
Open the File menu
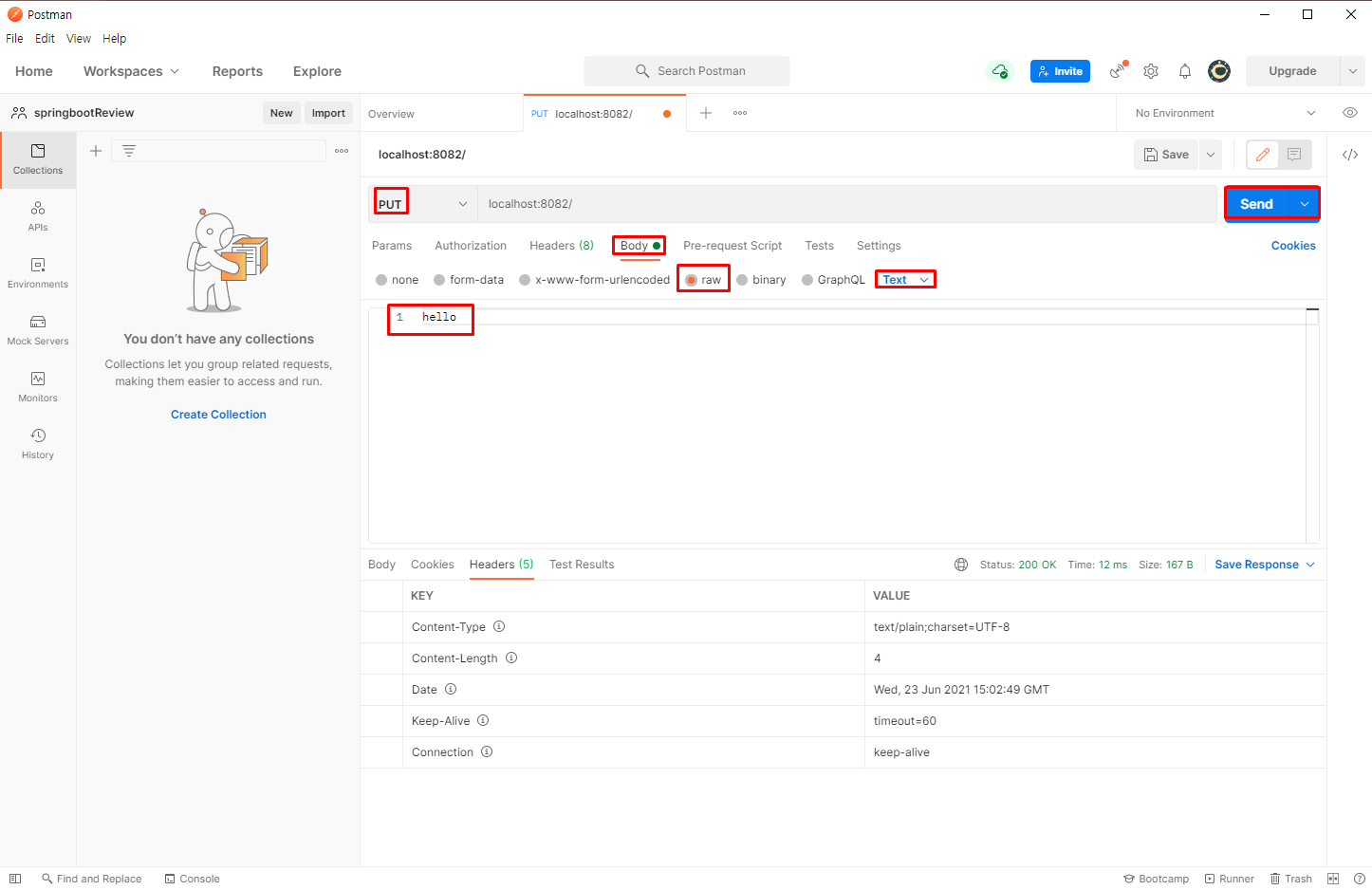pyautogui.click(x=14, y=39)
